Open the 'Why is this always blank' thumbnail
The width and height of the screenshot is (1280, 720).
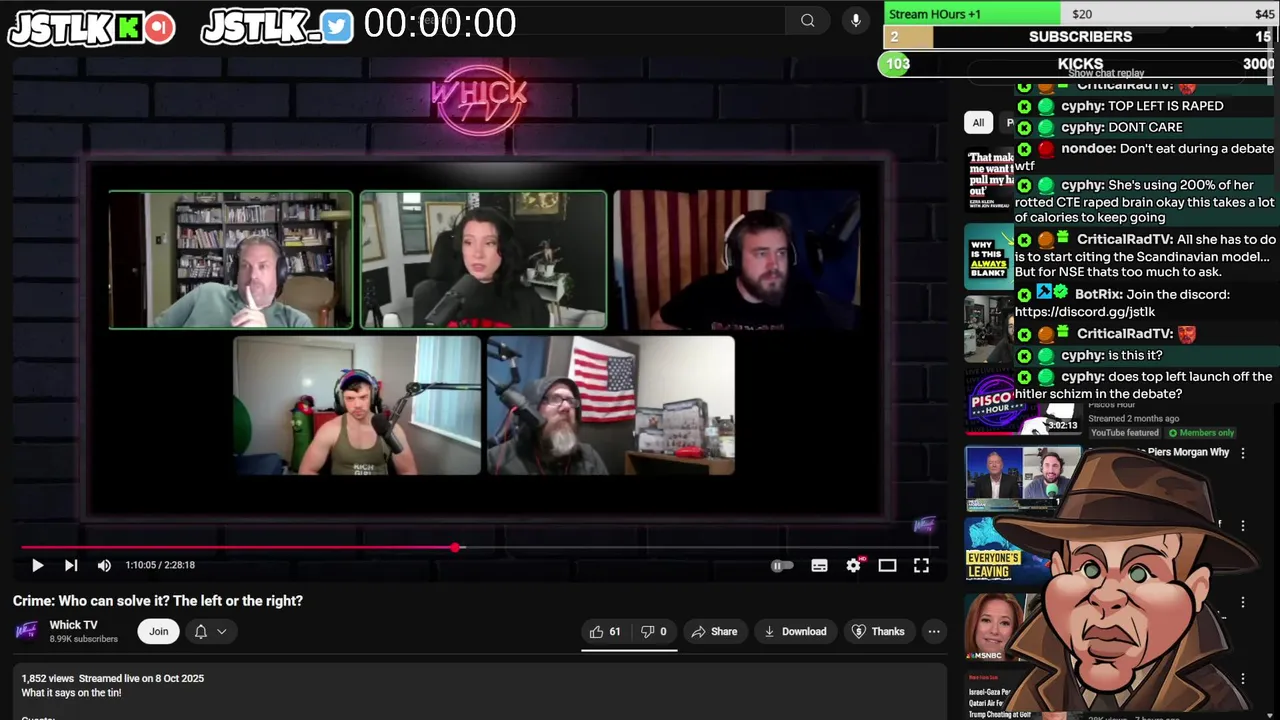[989, 257]
